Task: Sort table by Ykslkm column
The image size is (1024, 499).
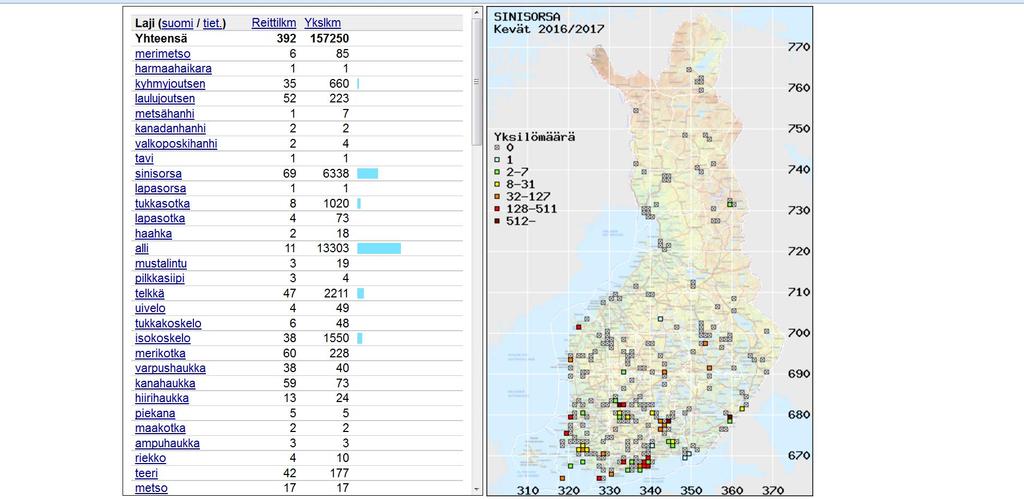Action: (323, 24)
